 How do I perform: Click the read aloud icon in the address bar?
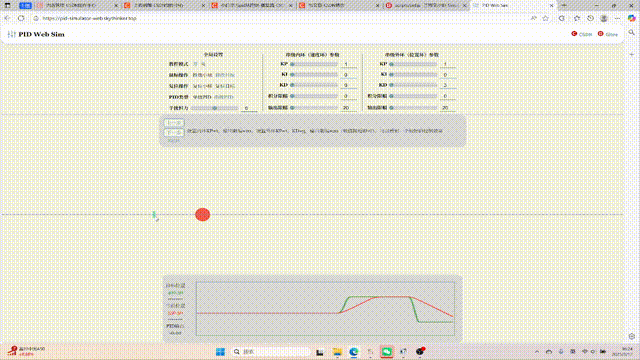coord(533,18)
